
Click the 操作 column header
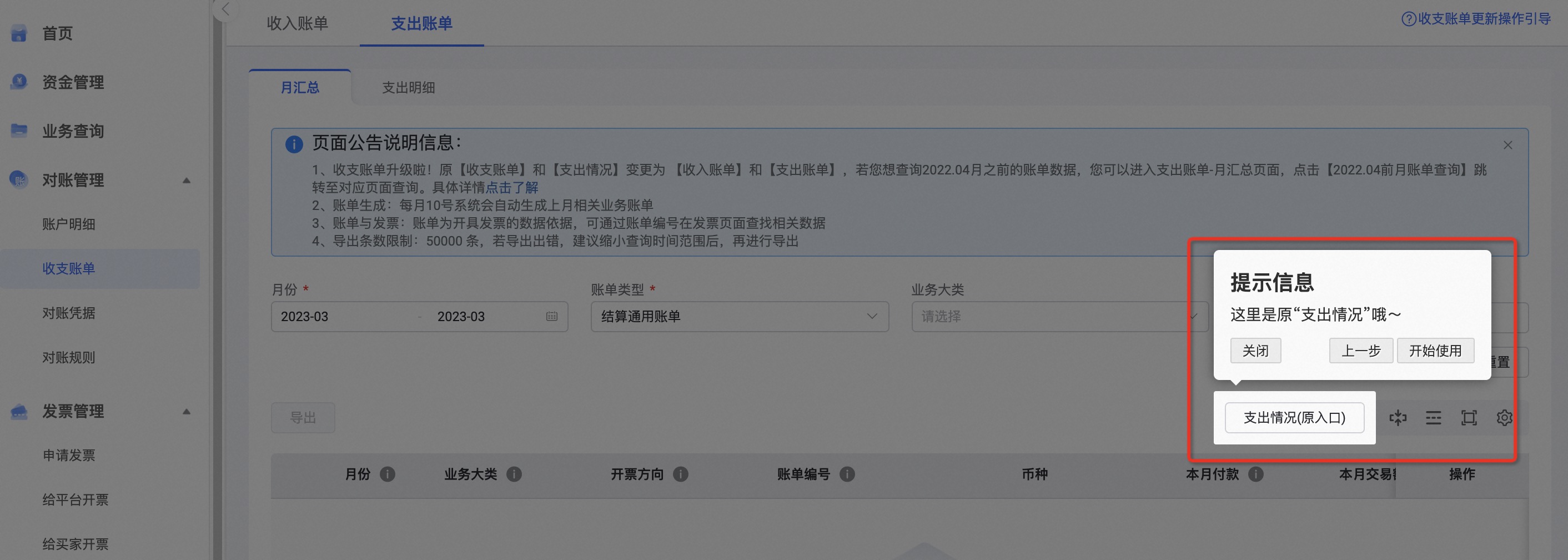click(1461, 474)
